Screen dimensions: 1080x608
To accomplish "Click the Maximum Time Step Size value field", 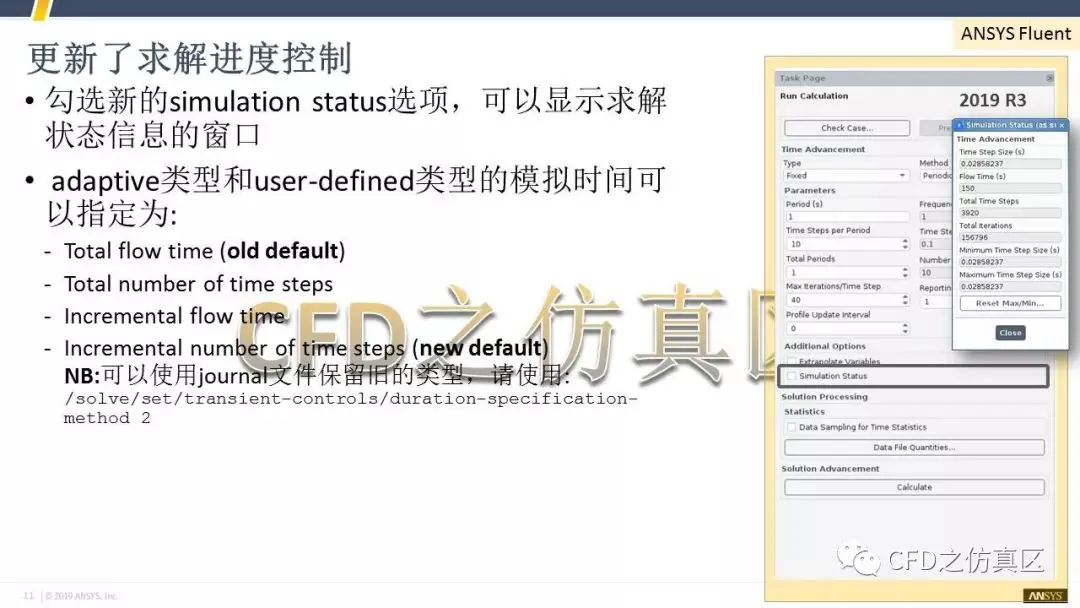I will (x=1010, y=286).
